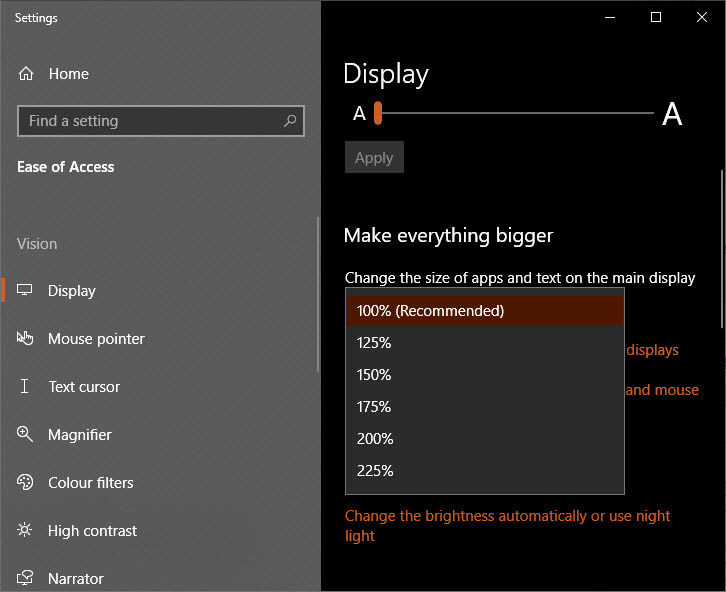This screenshot has height=592, width=726.
Task: Choose 125% from the scaling list
Action: coord(485,343)
